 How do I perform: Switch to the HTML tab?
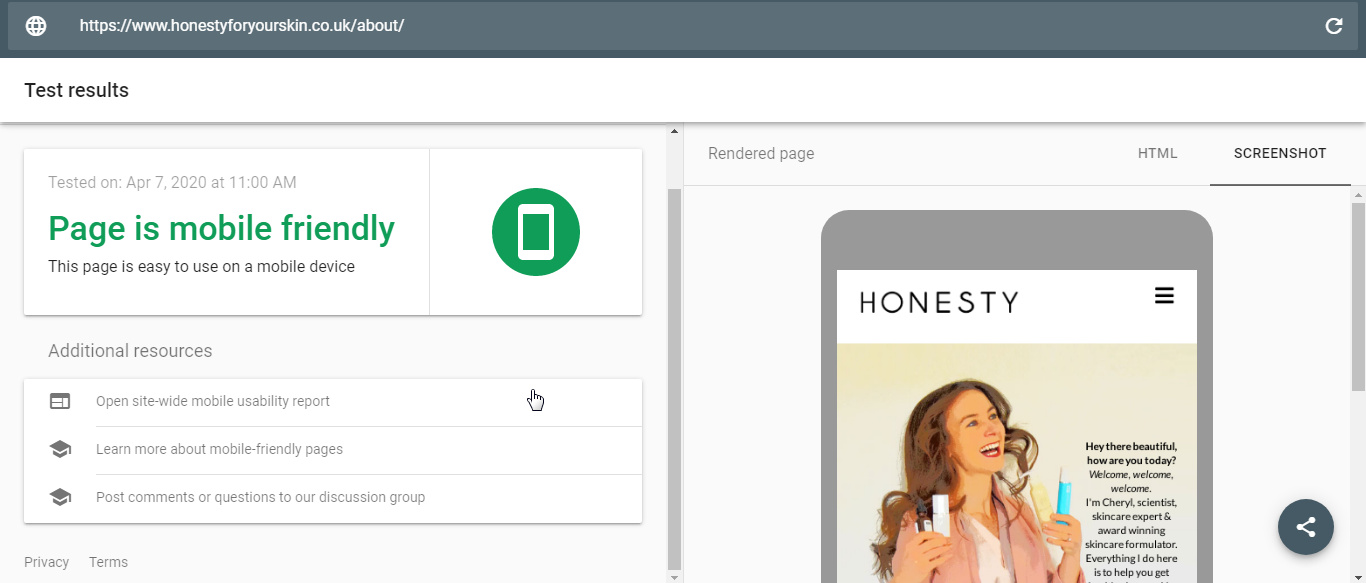(1158, 154)
